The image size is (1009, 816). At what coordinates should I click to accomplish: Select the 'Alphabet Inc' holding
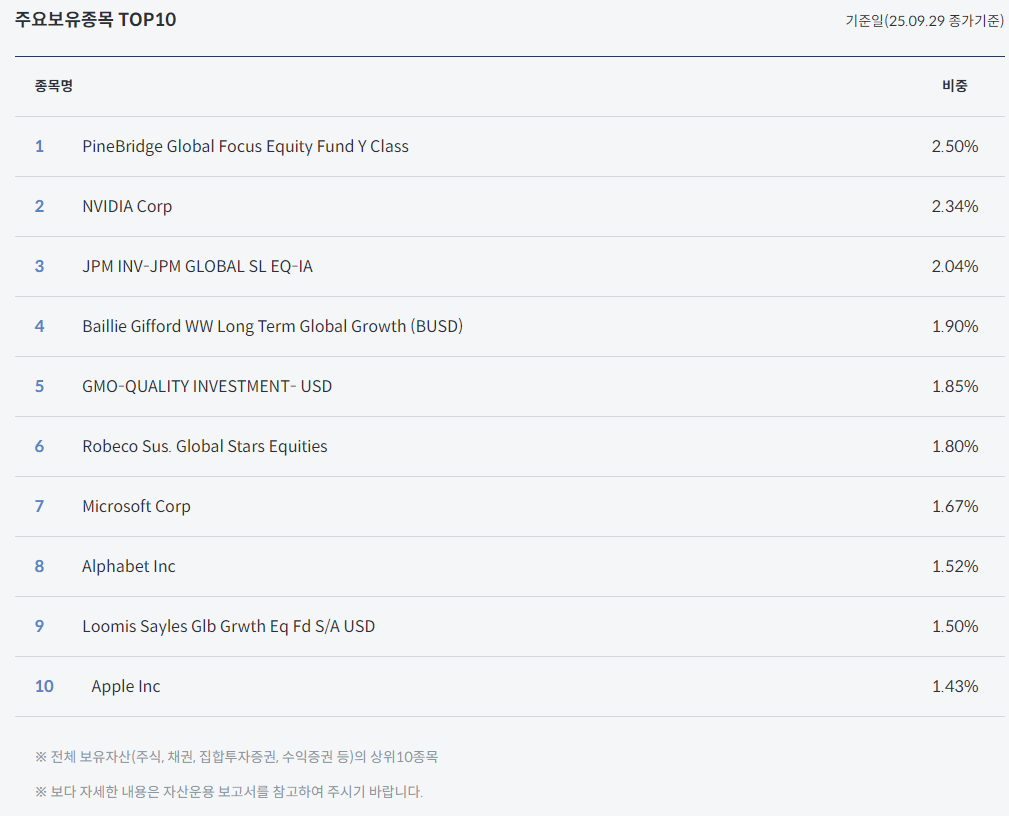pyautogui.click(x=129, y=566)
